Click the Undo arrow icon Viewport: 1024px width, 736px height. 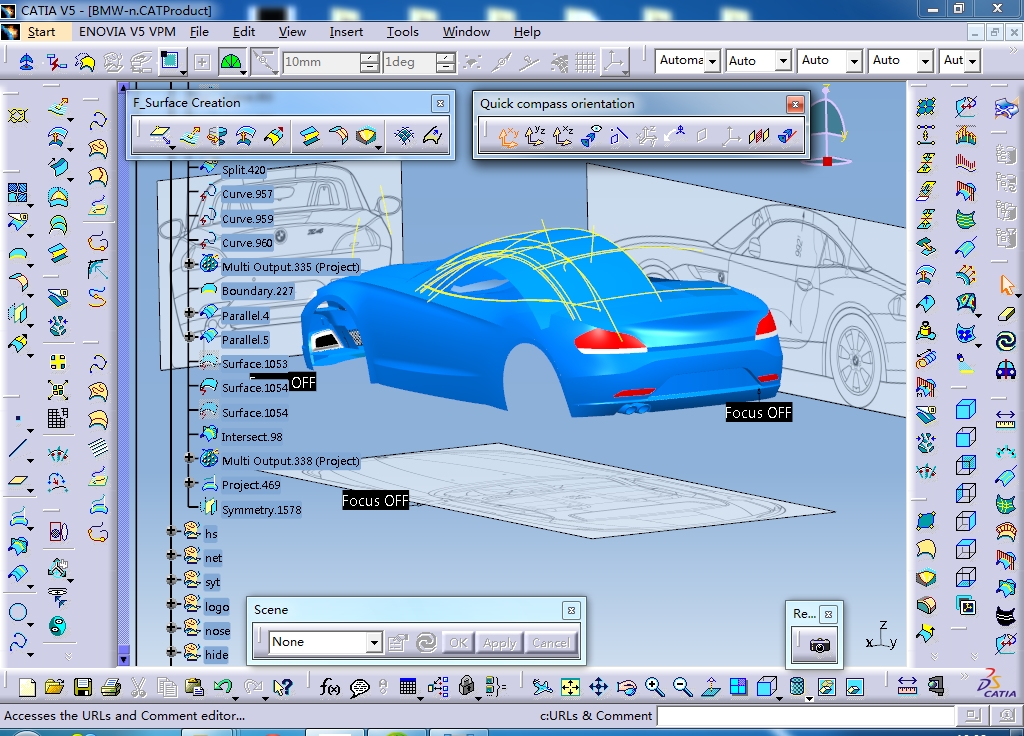[223, 686]
